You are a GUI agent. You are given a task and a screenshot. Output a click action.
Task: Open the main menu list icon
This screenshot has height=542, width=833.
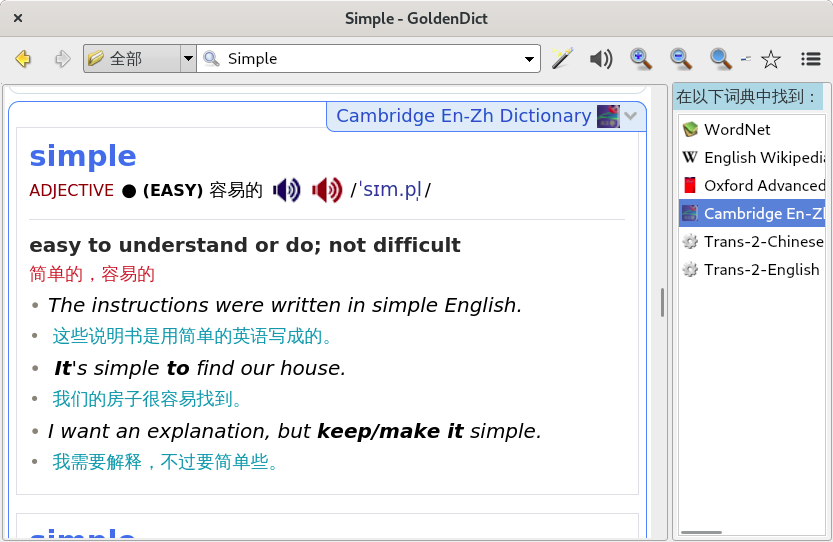click(811, 58)
